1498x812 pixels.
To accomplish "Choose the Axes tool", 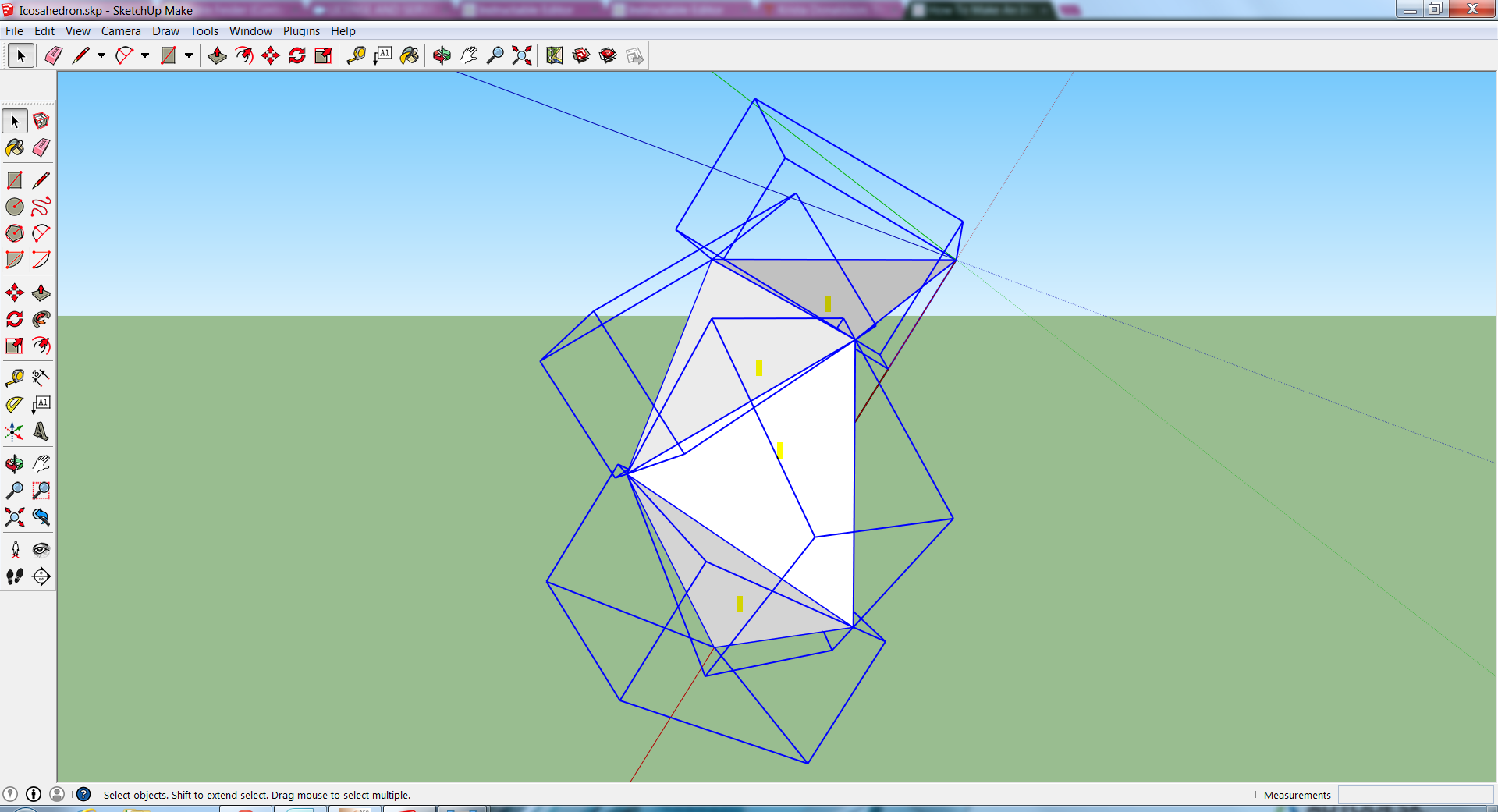I will coord(15,431).
